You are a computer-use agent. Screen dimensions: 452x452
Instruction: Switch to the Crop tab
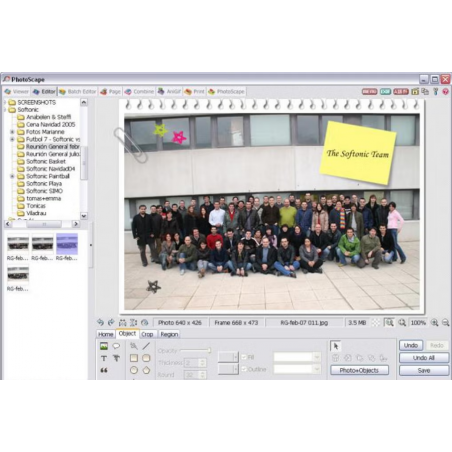point(147,334)
